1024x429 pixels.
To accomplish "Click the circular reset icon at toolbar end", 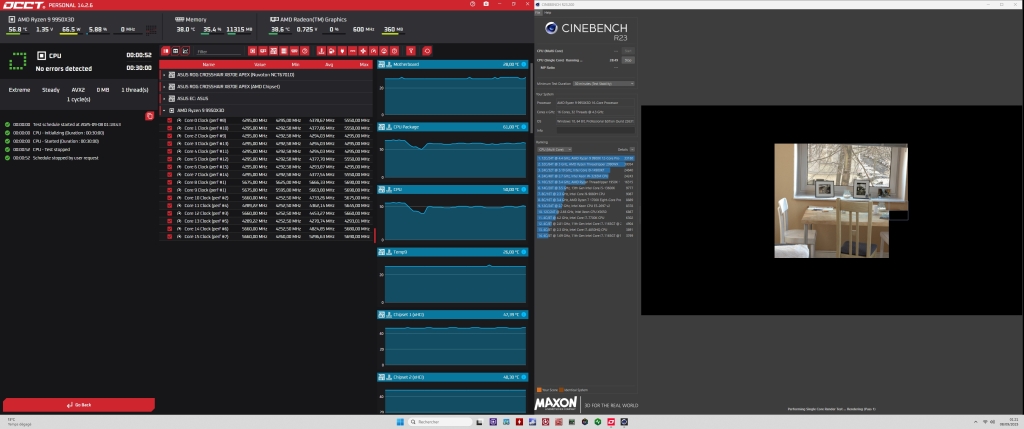I will [426, 51].
